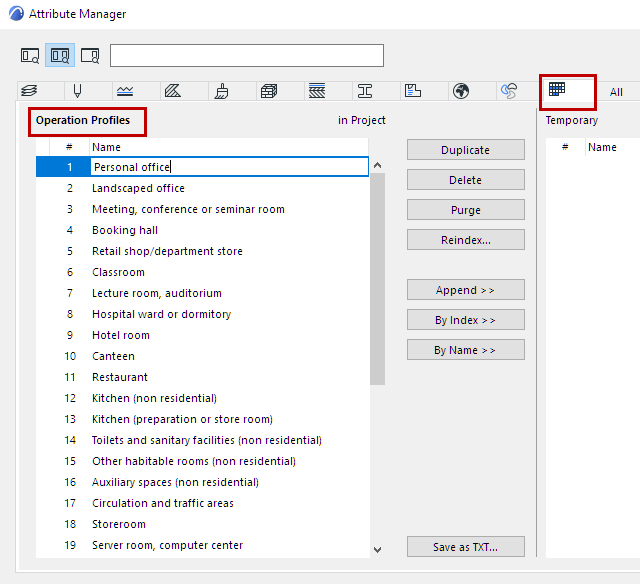Screen dimensions: 640x584
Task: Click the Purge button
Action: coord(466,210)
